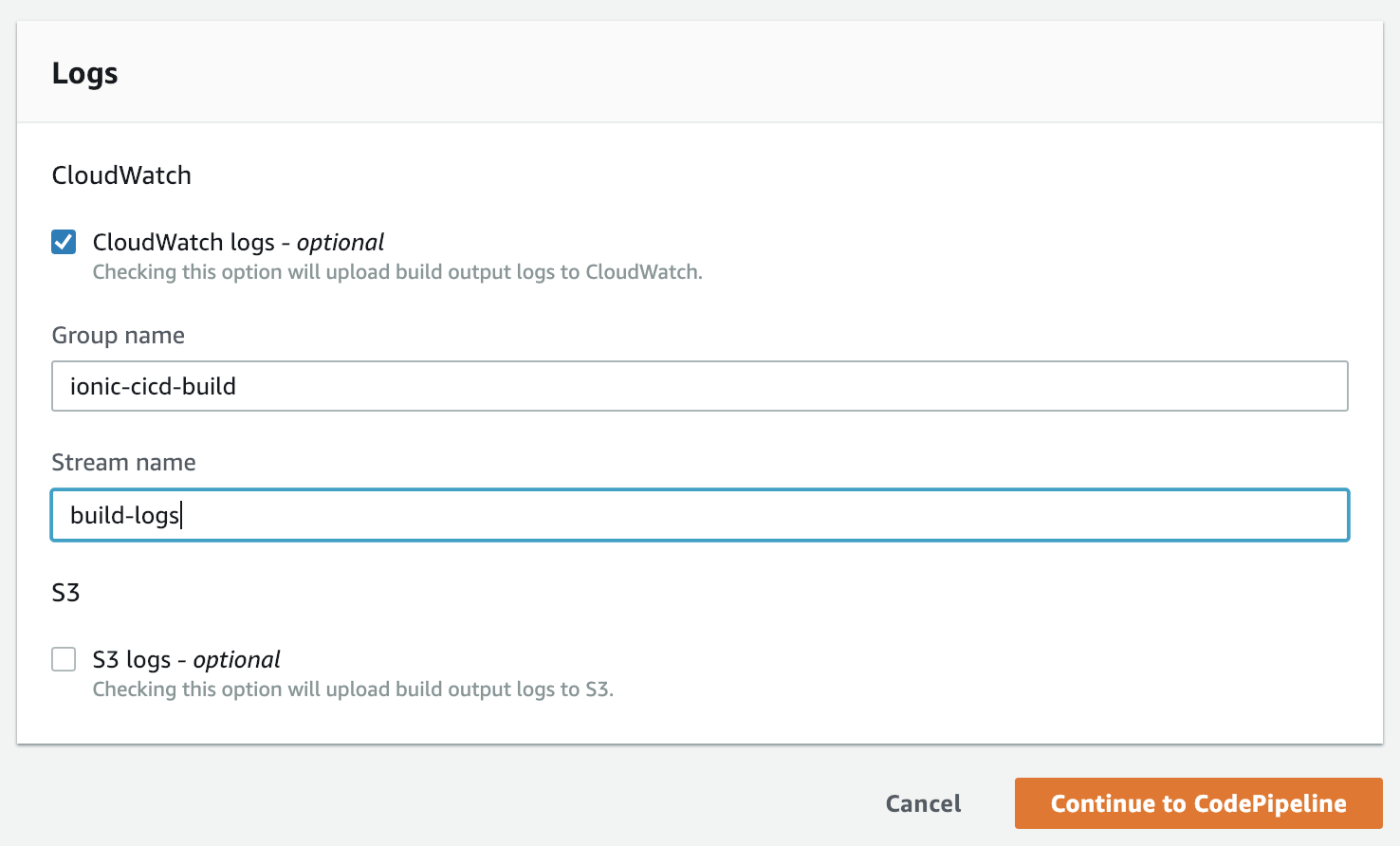1400x846 pixels.
Task: Enable the S3 logs checkbox
Action: pos(64,659)
